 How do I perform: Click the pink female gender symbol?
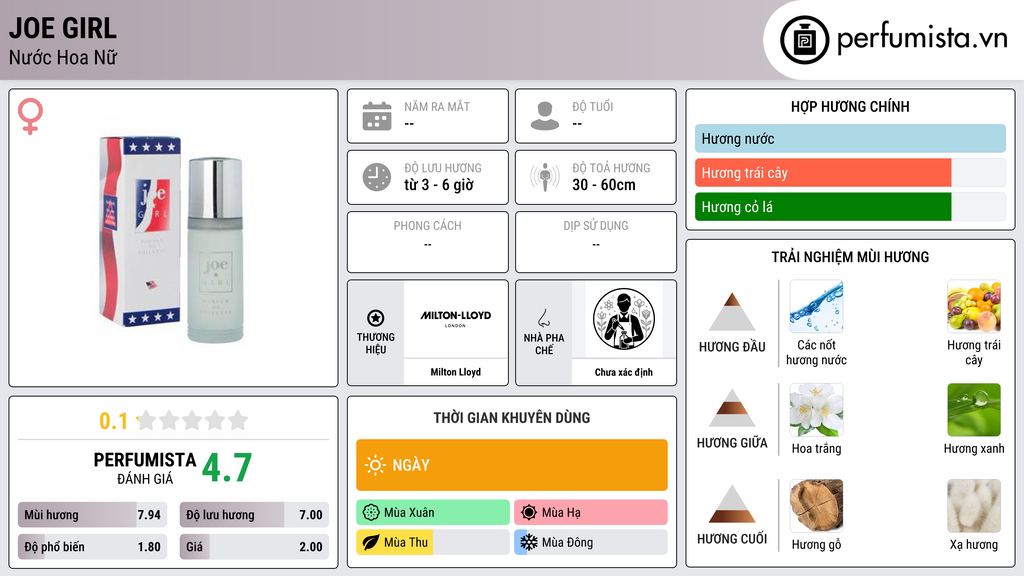click(x=30, y=116)
